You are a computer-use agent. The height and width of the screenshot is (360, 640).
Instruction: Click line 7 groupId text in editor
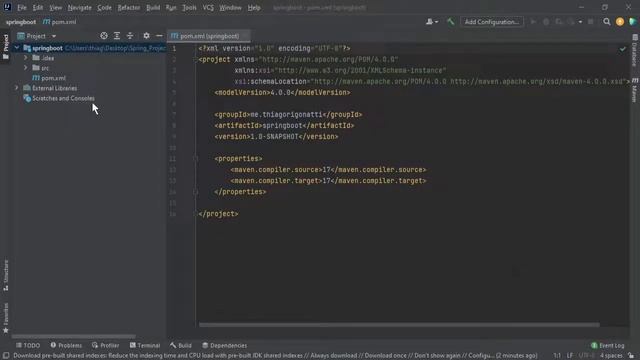[x=288, y=115]
